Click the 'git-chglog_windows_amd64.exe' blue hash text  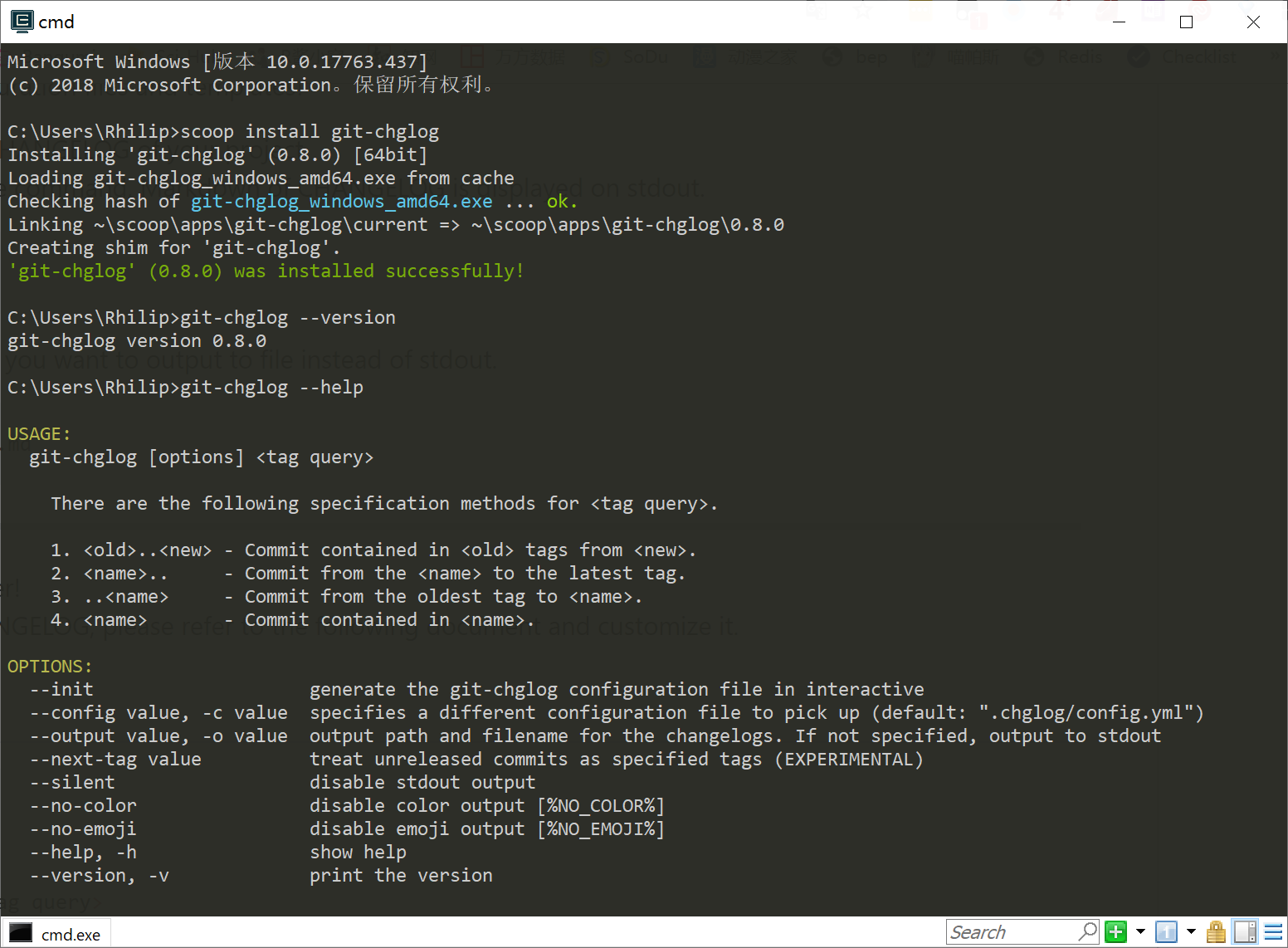click(342, 201)
